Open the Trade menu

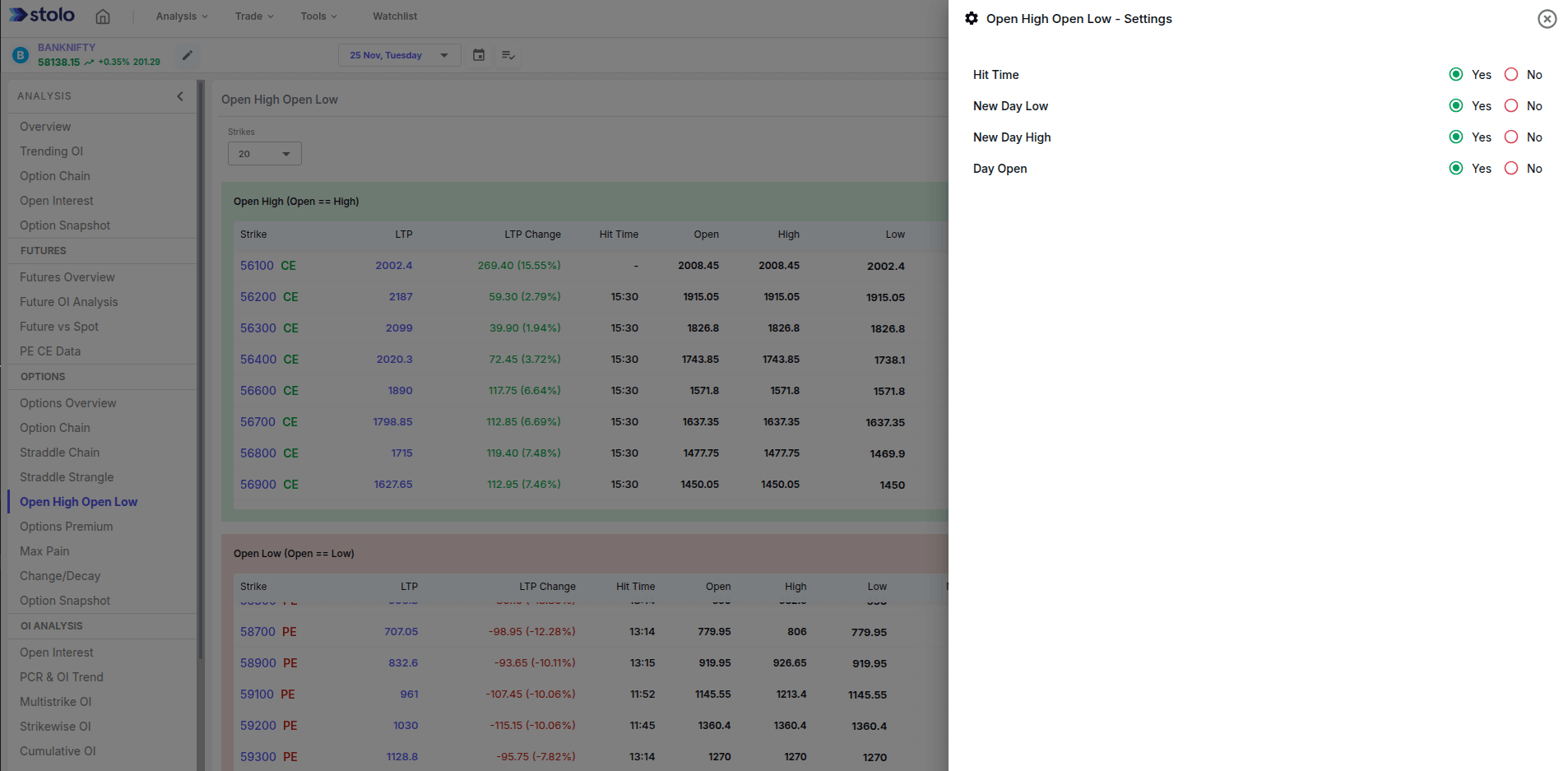tap(253, 16)
